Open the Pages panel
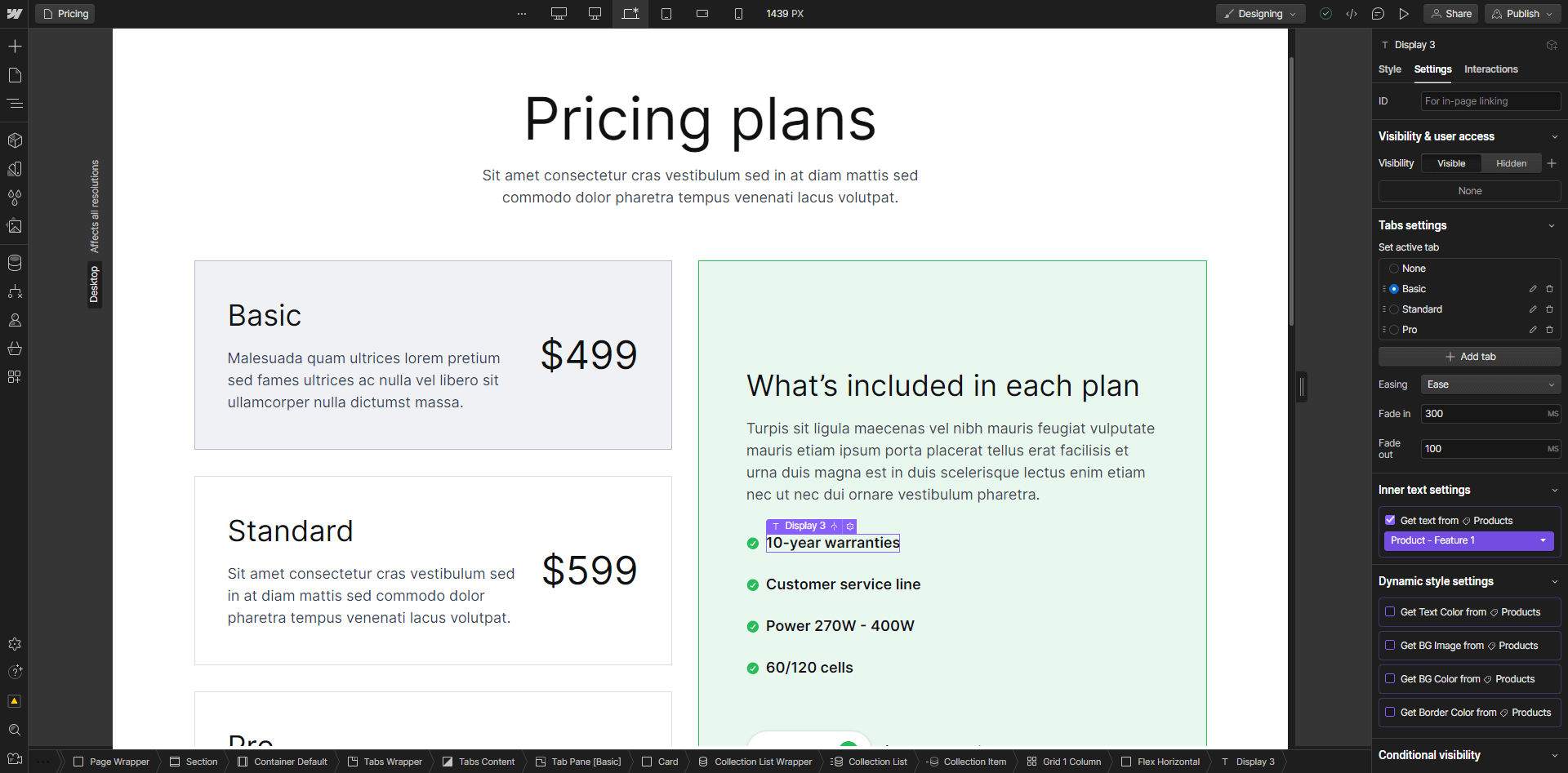Image resolution: width=1568 pixels, height=773 pixels. (x=15, y=75)
